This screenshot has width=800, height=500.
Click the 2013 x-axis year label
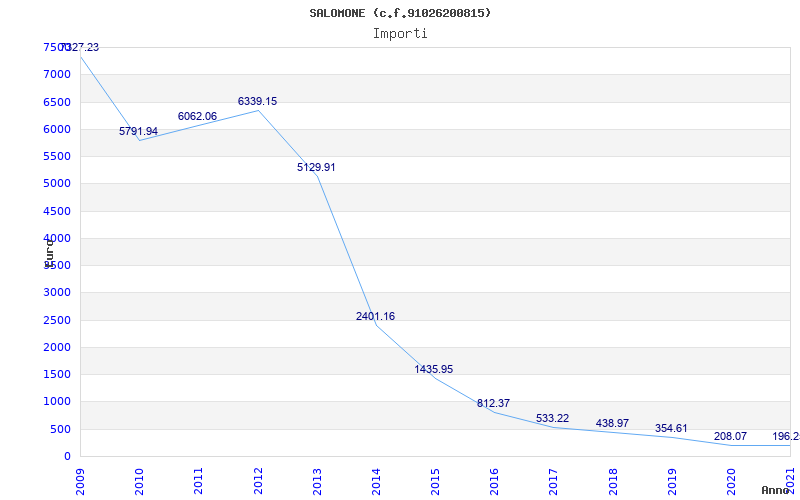[x=317, y=481]
